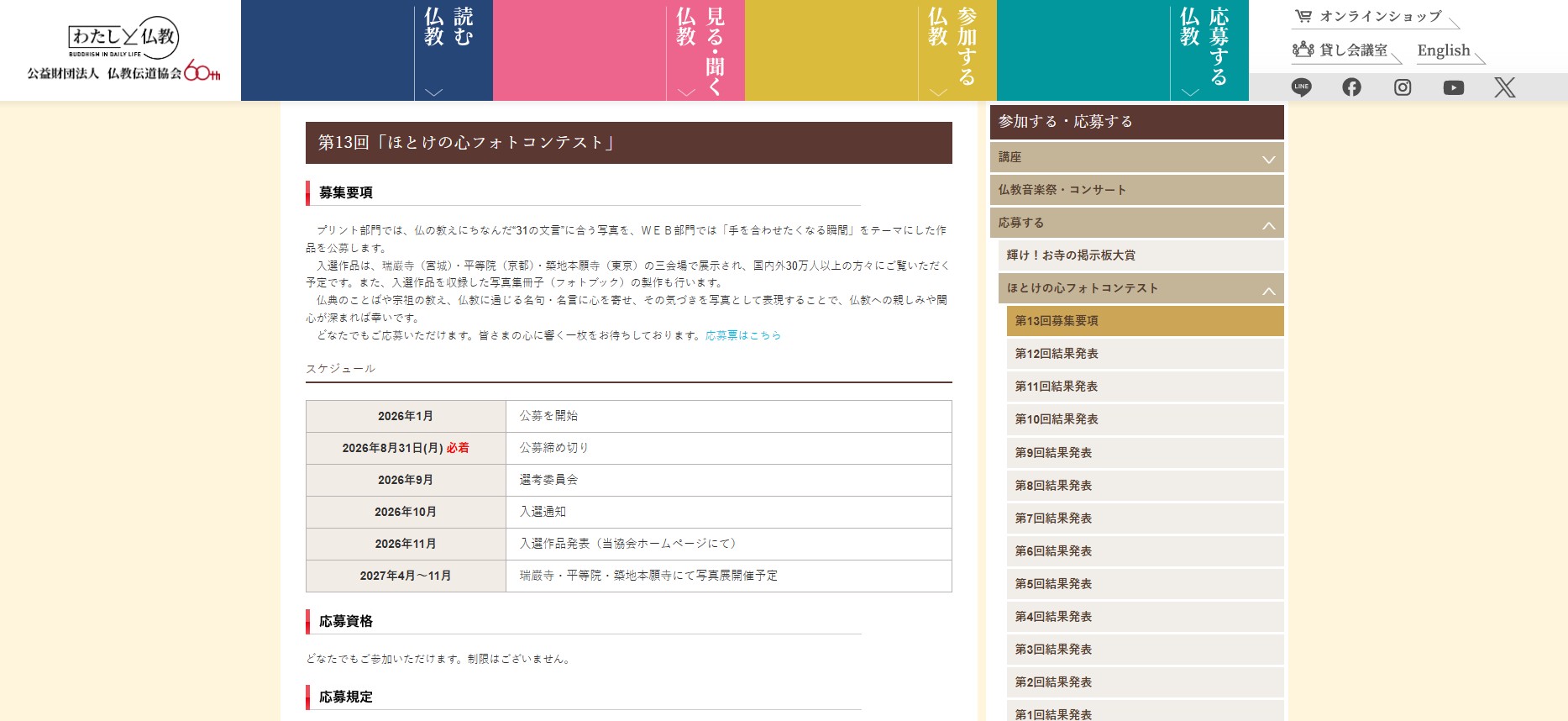The width and height of the screenshot is (1568, 721).
Task: Select 第12回結果発表 in the sidebar
Action: (1057, 354)
